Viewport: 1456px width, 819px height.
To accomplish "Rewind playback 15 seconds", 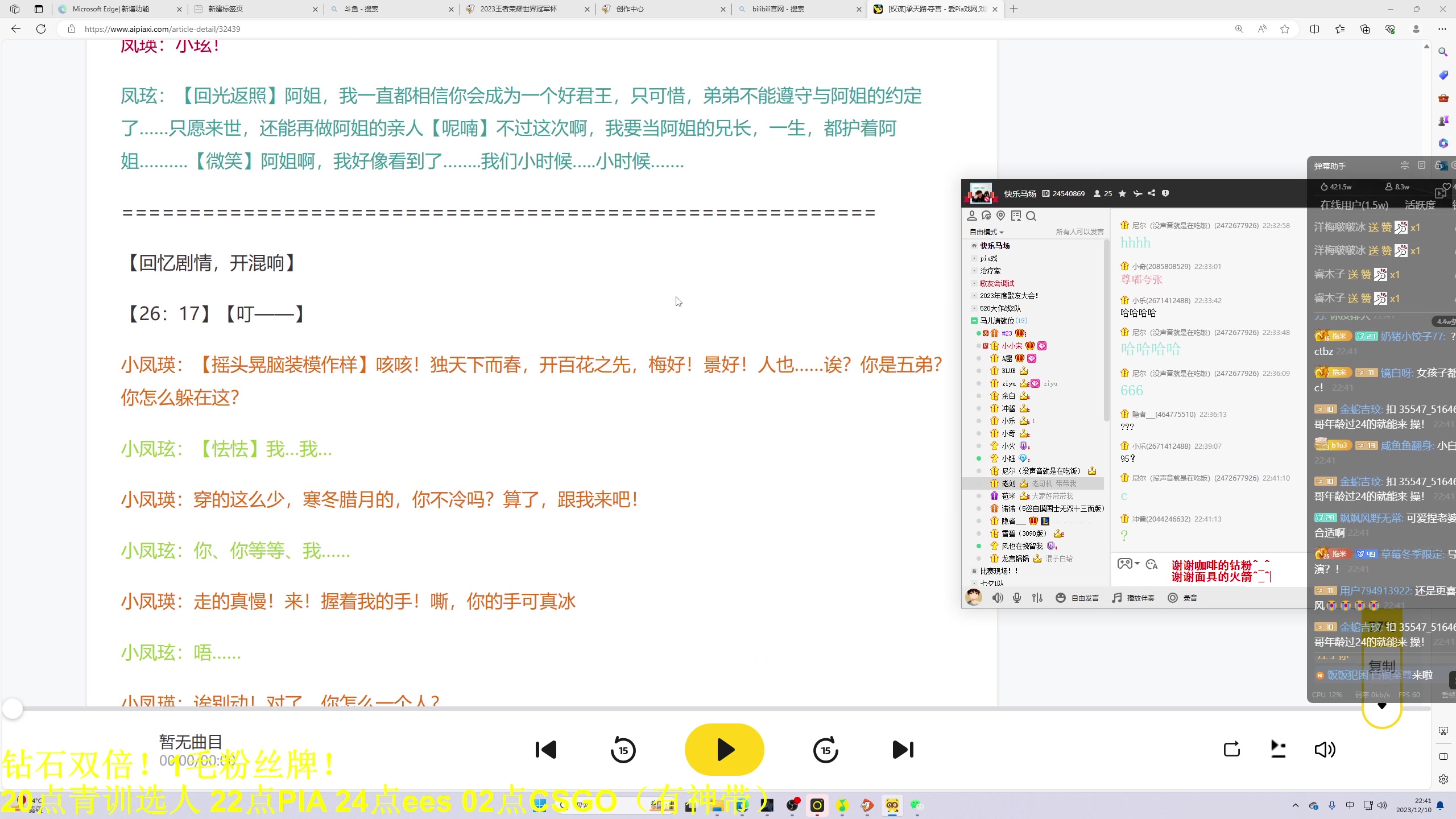I will coord(623,750).
